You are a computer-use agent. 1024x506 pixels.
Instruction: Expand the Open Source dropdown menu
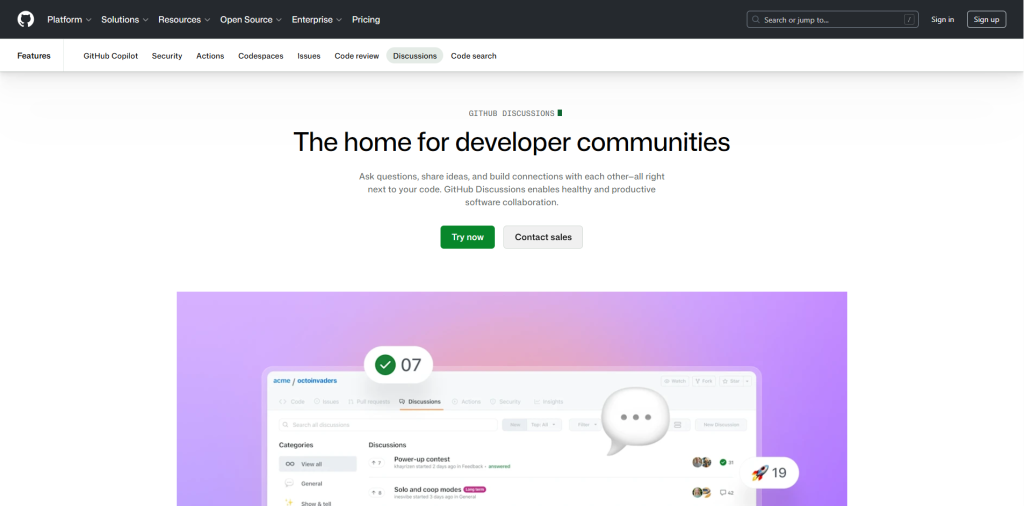point(251,20)
